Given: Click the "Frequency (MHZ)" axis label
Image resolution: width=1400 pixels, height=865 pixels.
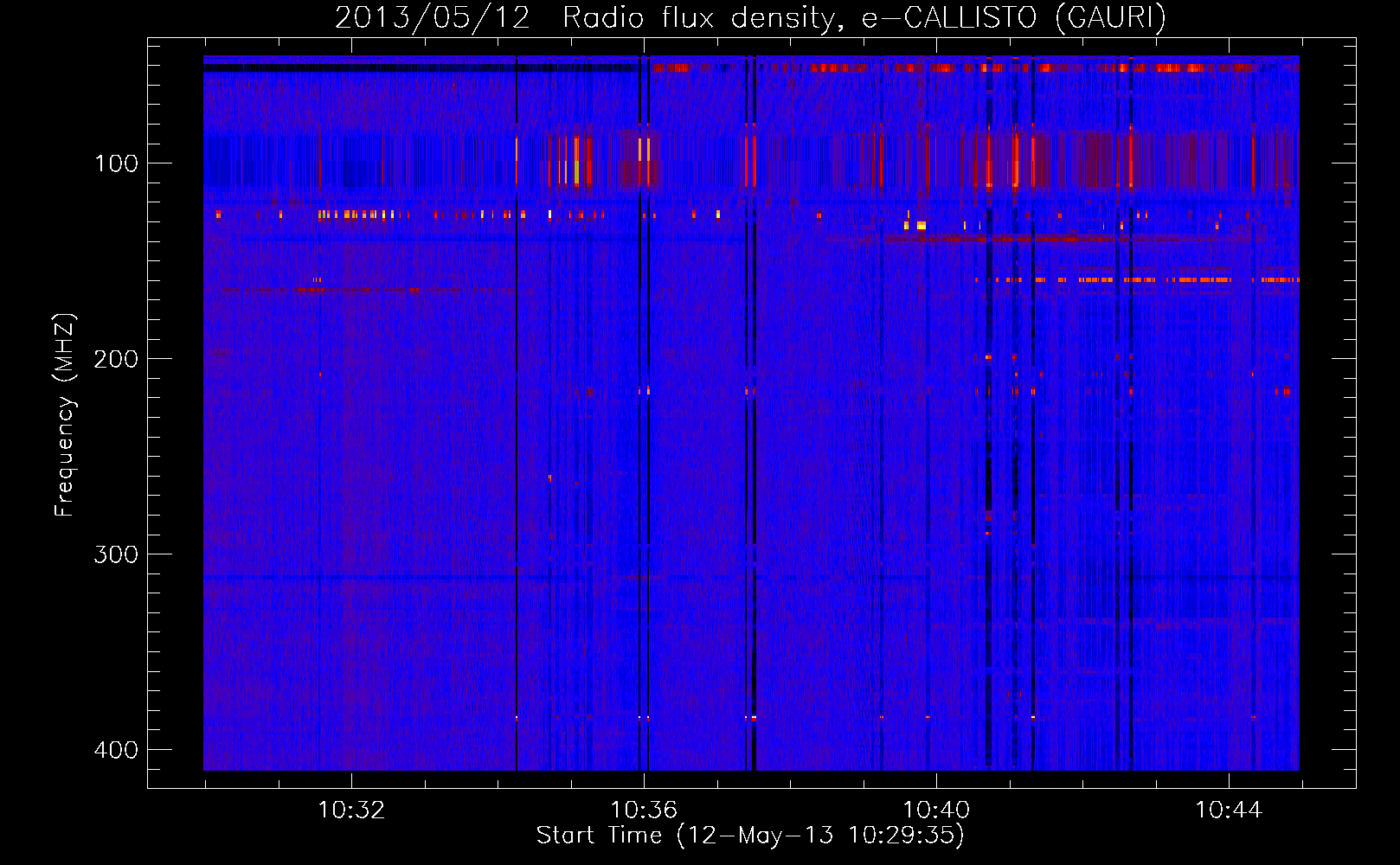Looking at the screenshot, I should pyautogui.click(x=66, y=415).
